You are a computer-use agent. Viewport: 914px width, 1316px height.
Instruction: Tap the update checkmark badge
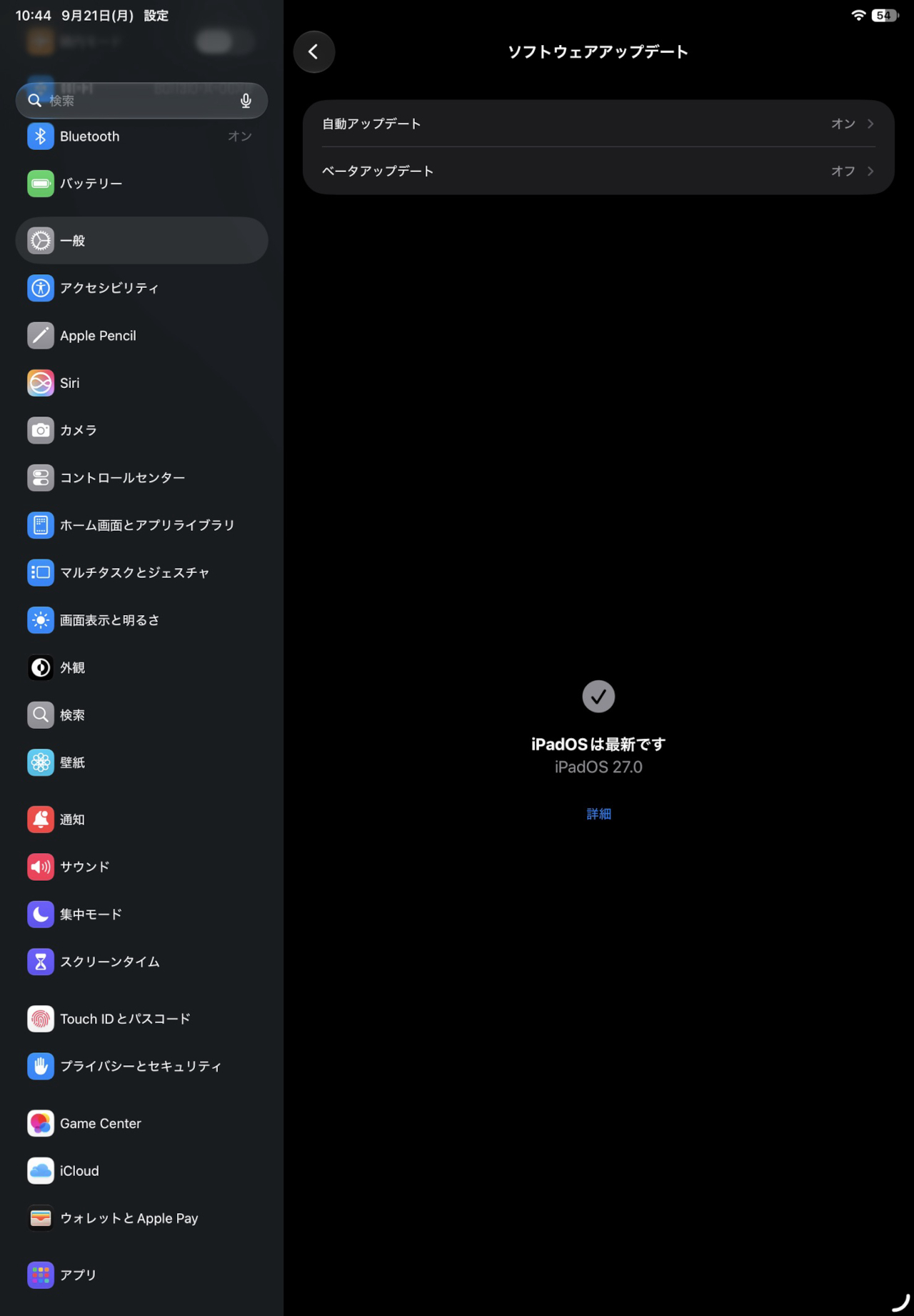598,697
